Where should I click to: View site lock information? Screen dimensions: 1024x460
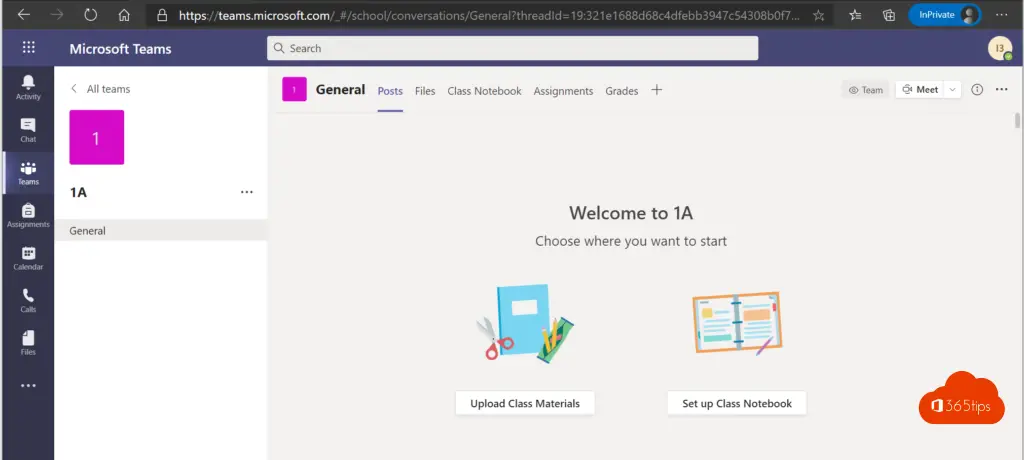[163, 15]
